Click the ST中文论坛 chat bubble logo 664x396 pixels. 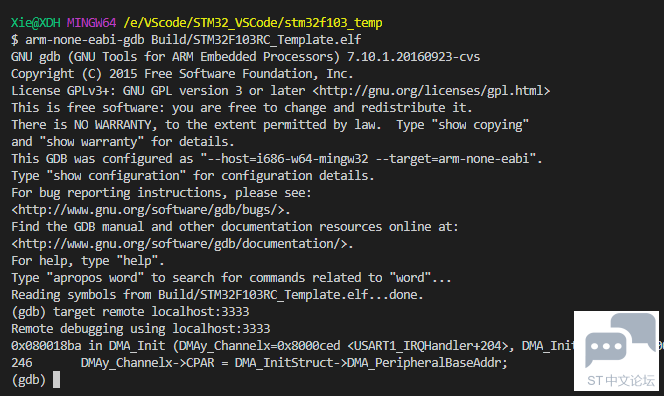[x=620, y=341]
